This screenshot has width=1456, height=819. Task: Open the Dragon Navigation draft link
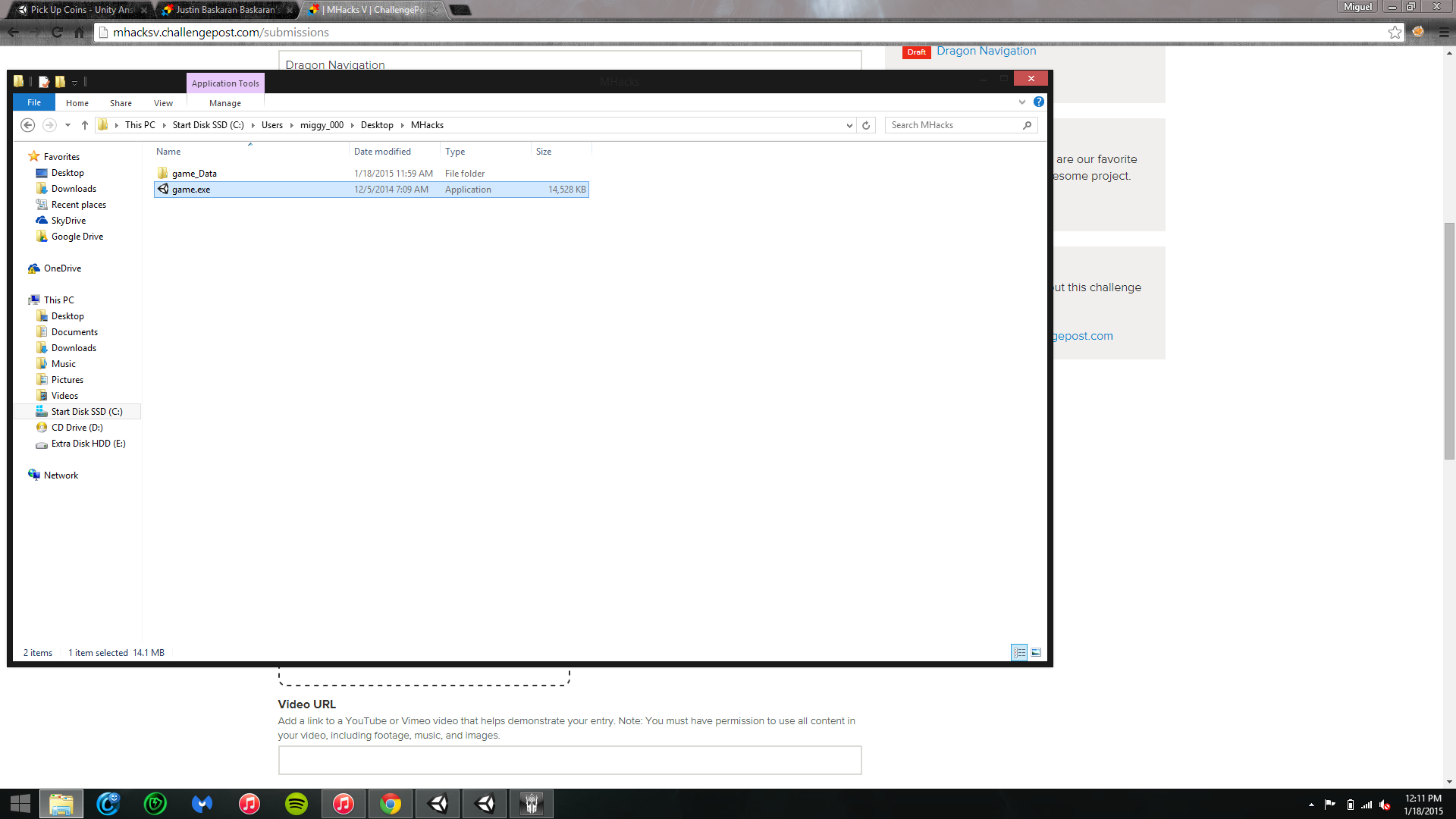[986, 51]
